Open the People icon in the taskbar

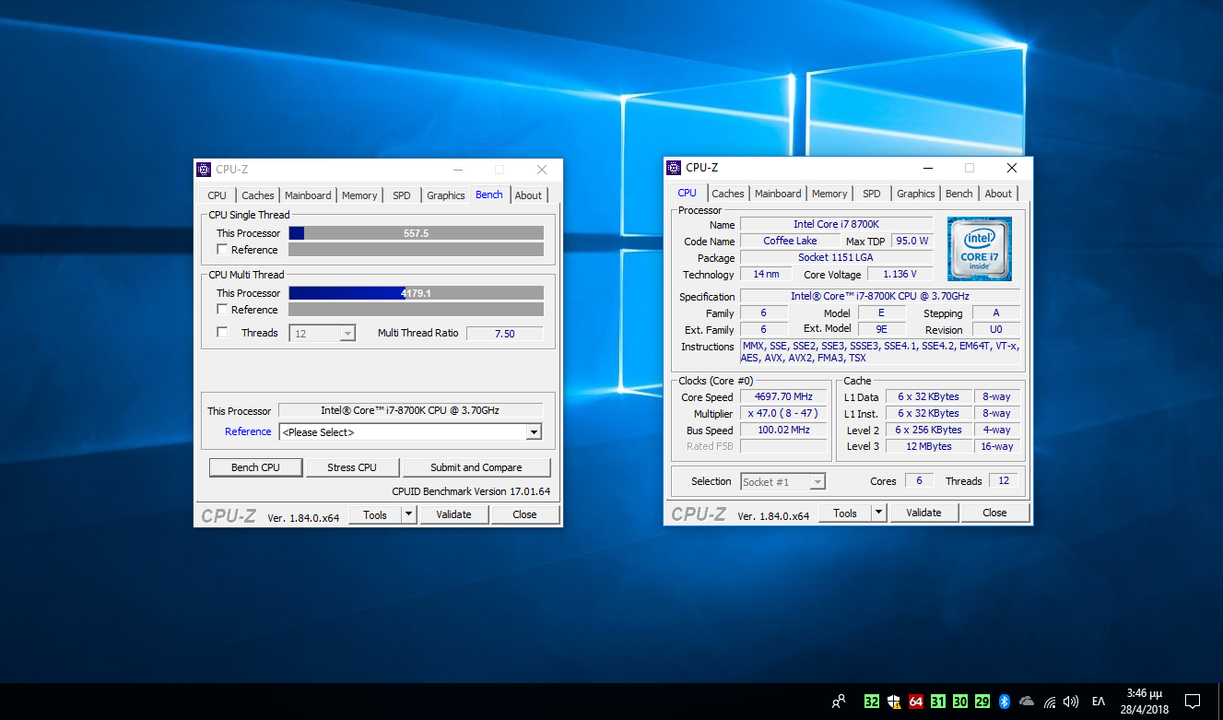[x=839, y=701]
